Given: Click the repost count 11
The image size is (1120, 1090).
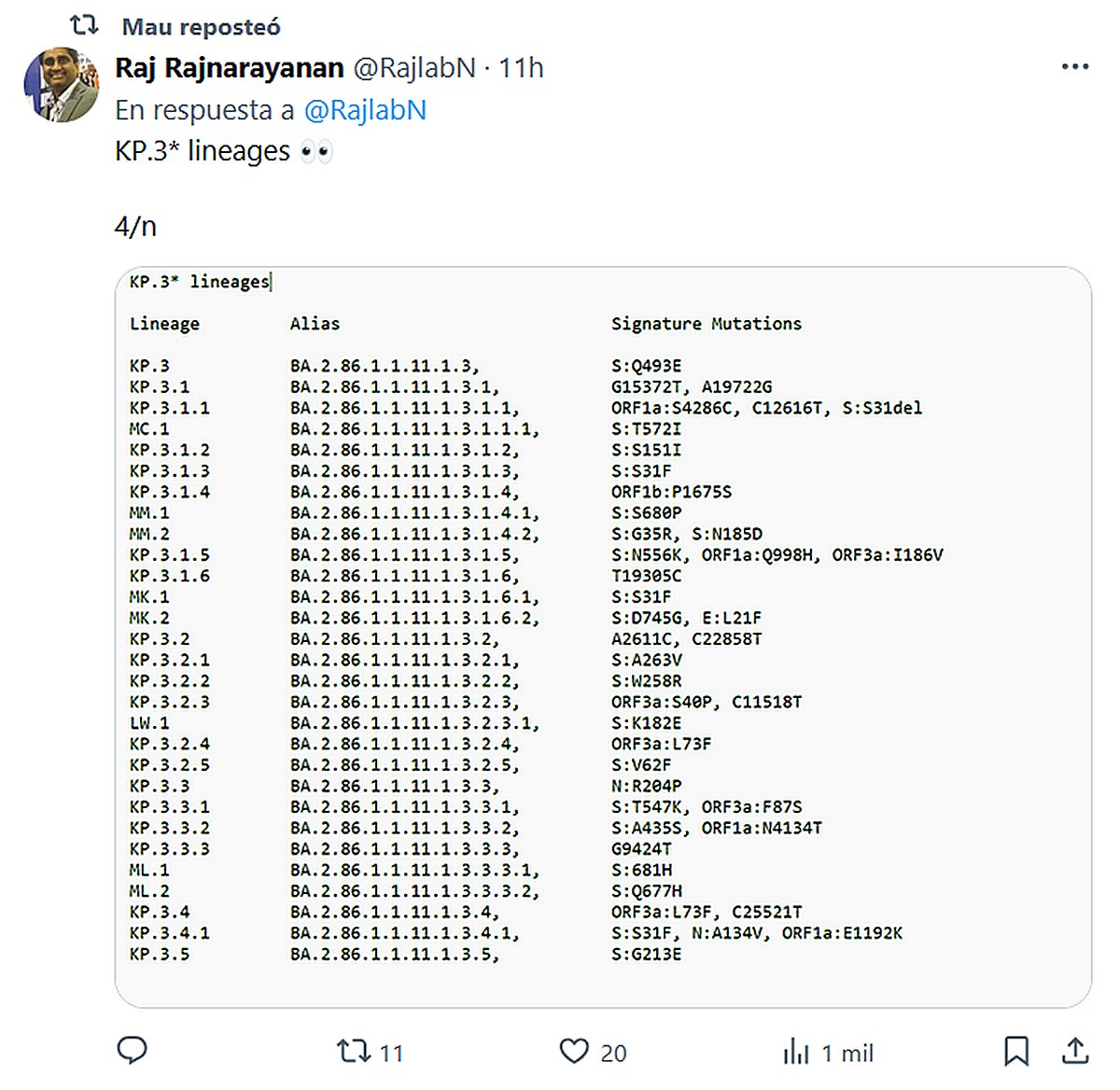Looking at the screenshot, I should tap(392, 1054).
